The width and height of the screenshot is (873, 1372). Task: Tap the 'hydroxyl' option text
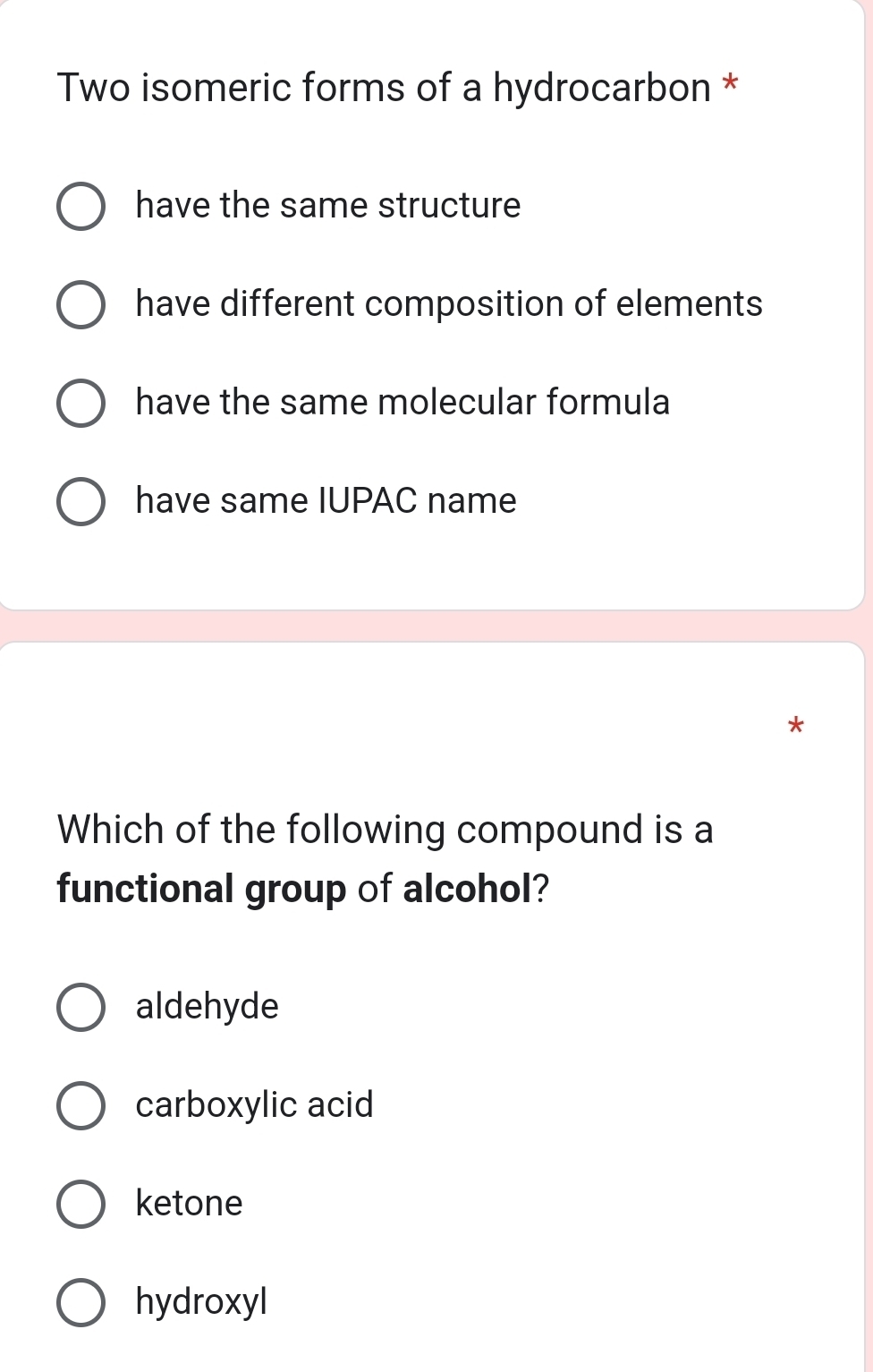click(x=201, y=1301)
